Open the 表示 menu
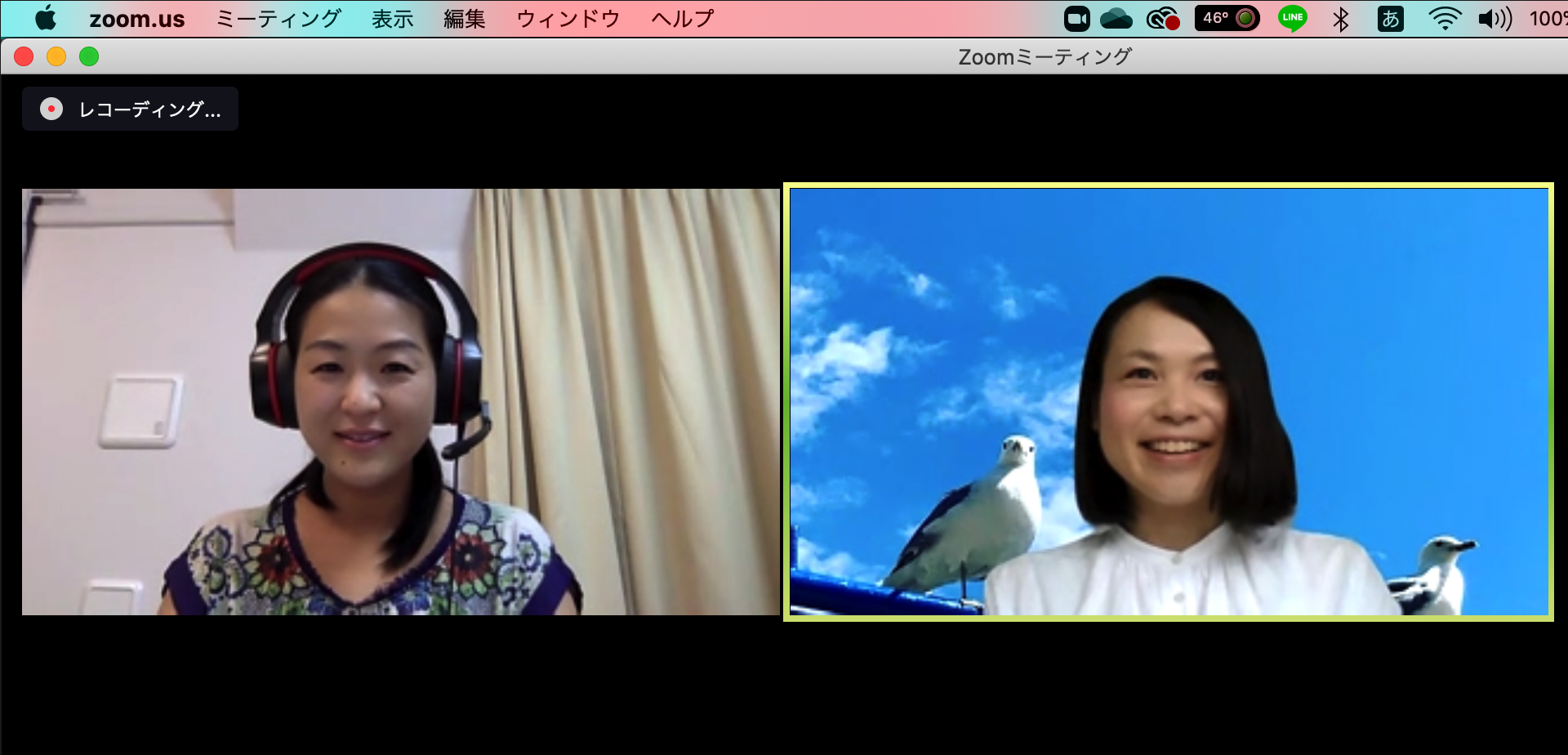This screenshot has width=1568, height=755. point(393,19)
